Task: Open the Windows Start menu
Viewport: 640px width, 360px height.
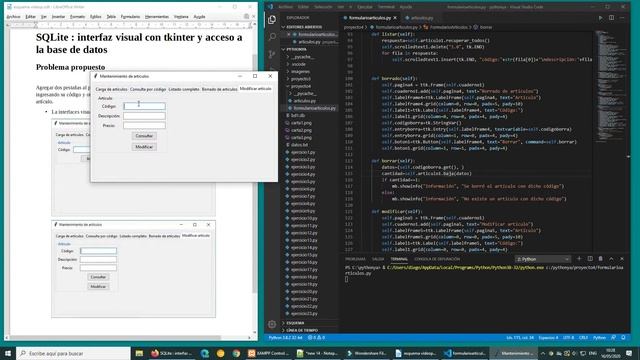Action: [x=8, y=353]
